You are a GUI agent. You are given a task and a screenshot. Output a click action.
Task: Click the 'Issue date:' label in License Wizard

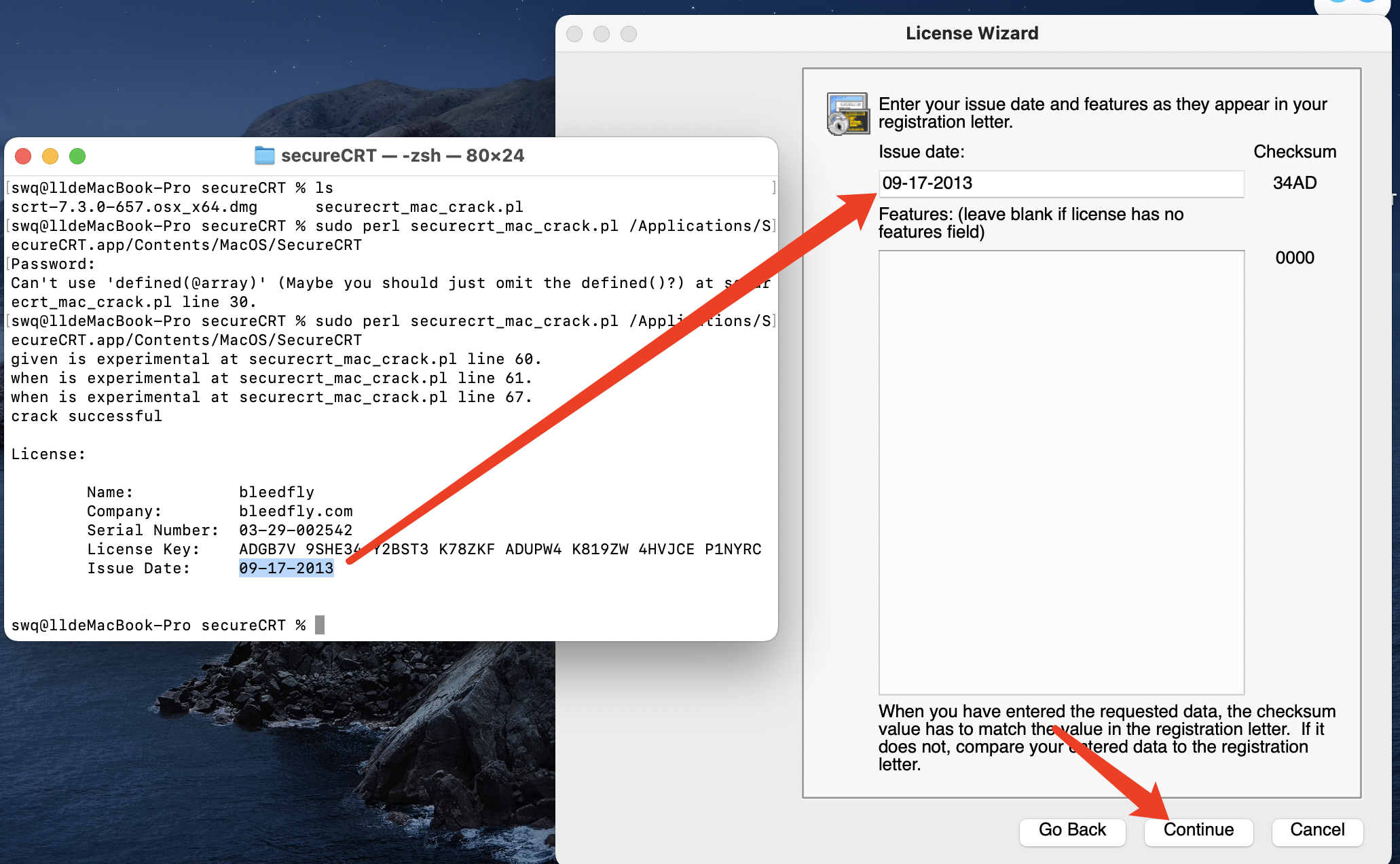tap(921, 152)
